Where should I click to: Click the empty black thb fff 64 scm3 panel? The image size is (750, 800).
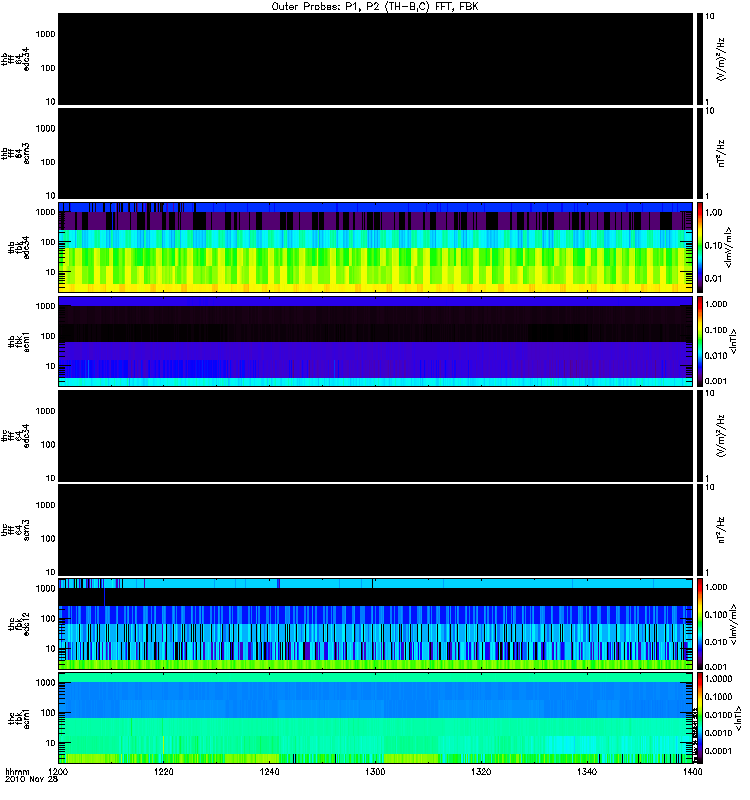coord(375,153)
